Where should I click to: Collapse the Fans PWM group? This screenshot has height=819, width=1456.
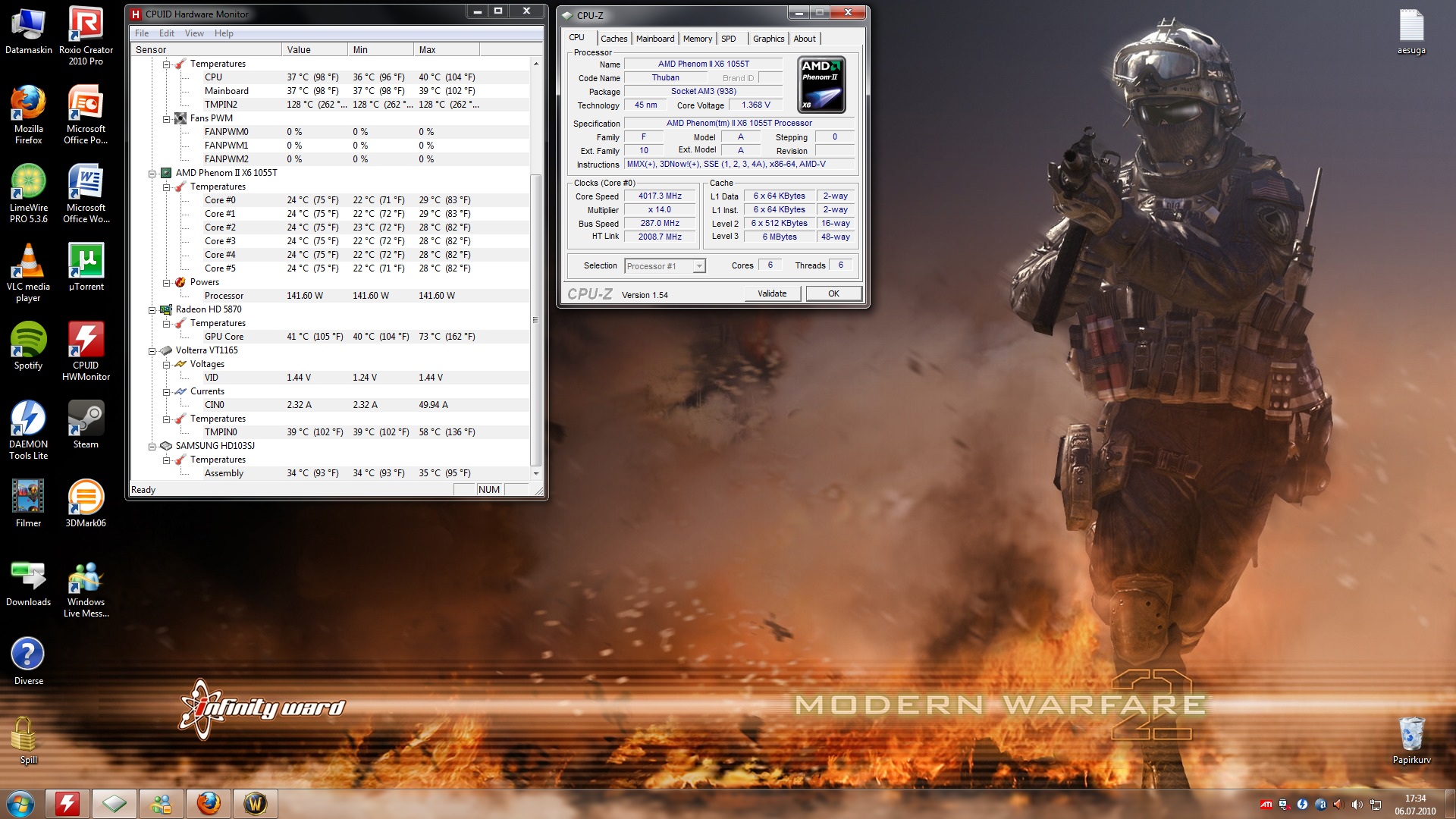point(167,118)
